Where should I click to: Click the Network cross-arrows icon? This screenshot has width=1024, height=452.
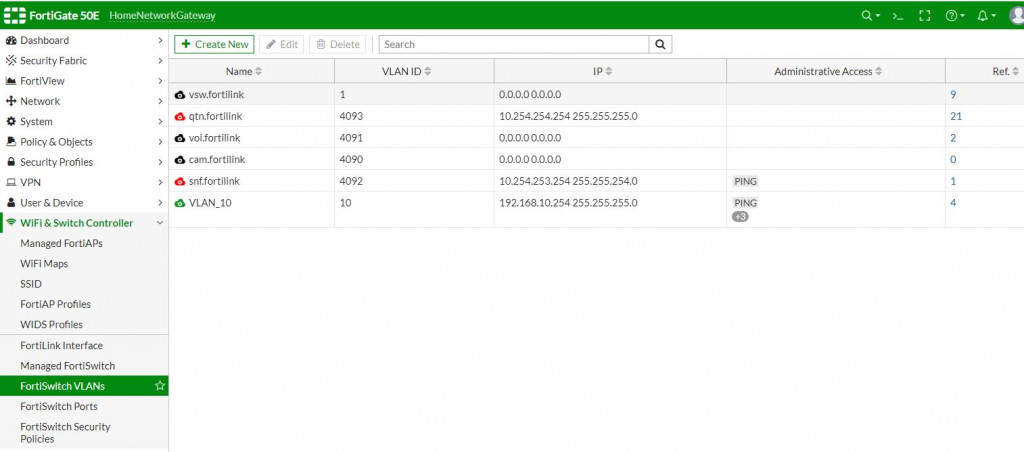[10, 101]
